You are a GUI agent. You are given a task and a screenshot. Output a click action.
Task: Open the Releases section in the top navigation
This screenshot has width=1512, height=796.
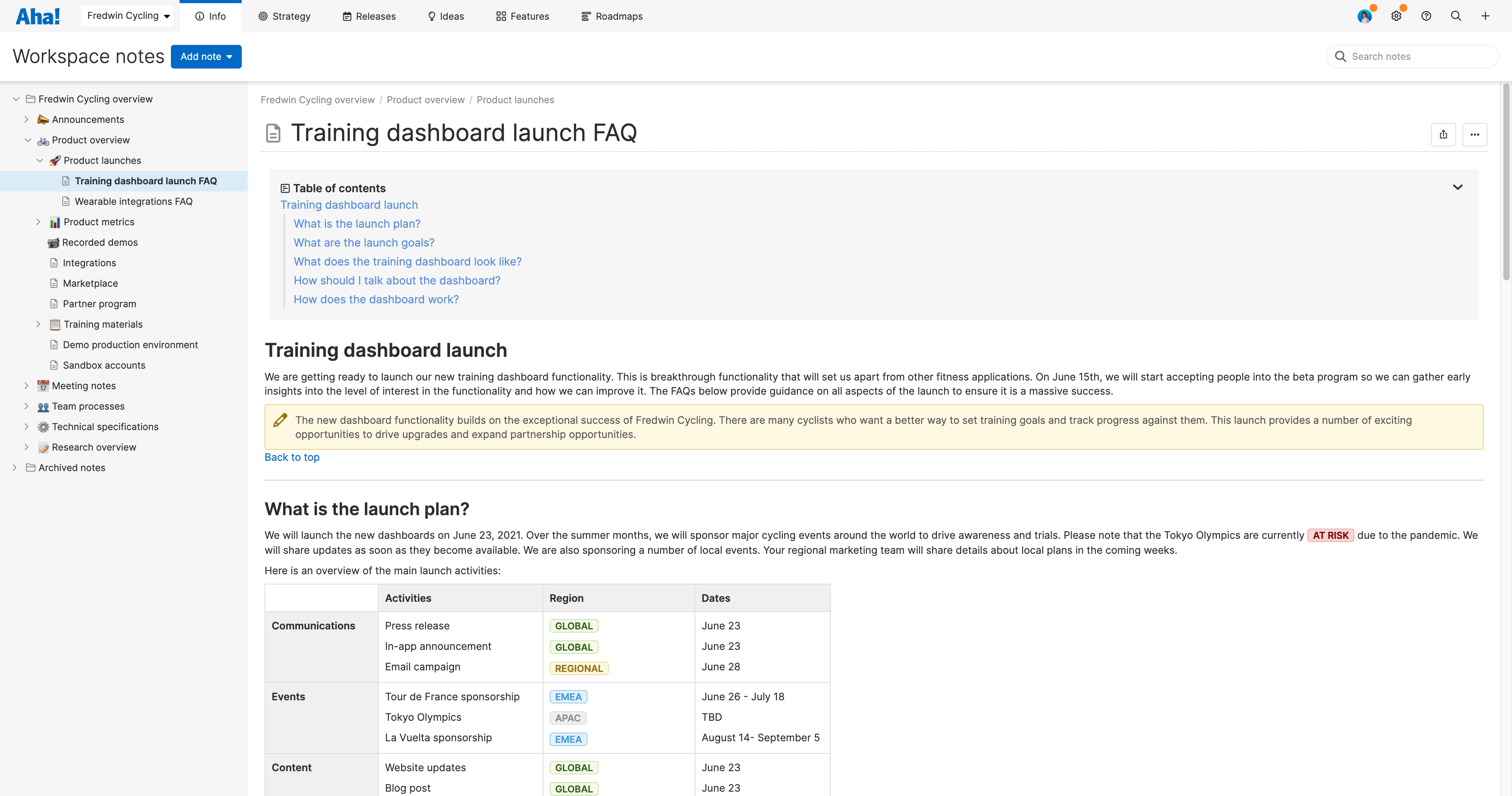coord(369,16)
